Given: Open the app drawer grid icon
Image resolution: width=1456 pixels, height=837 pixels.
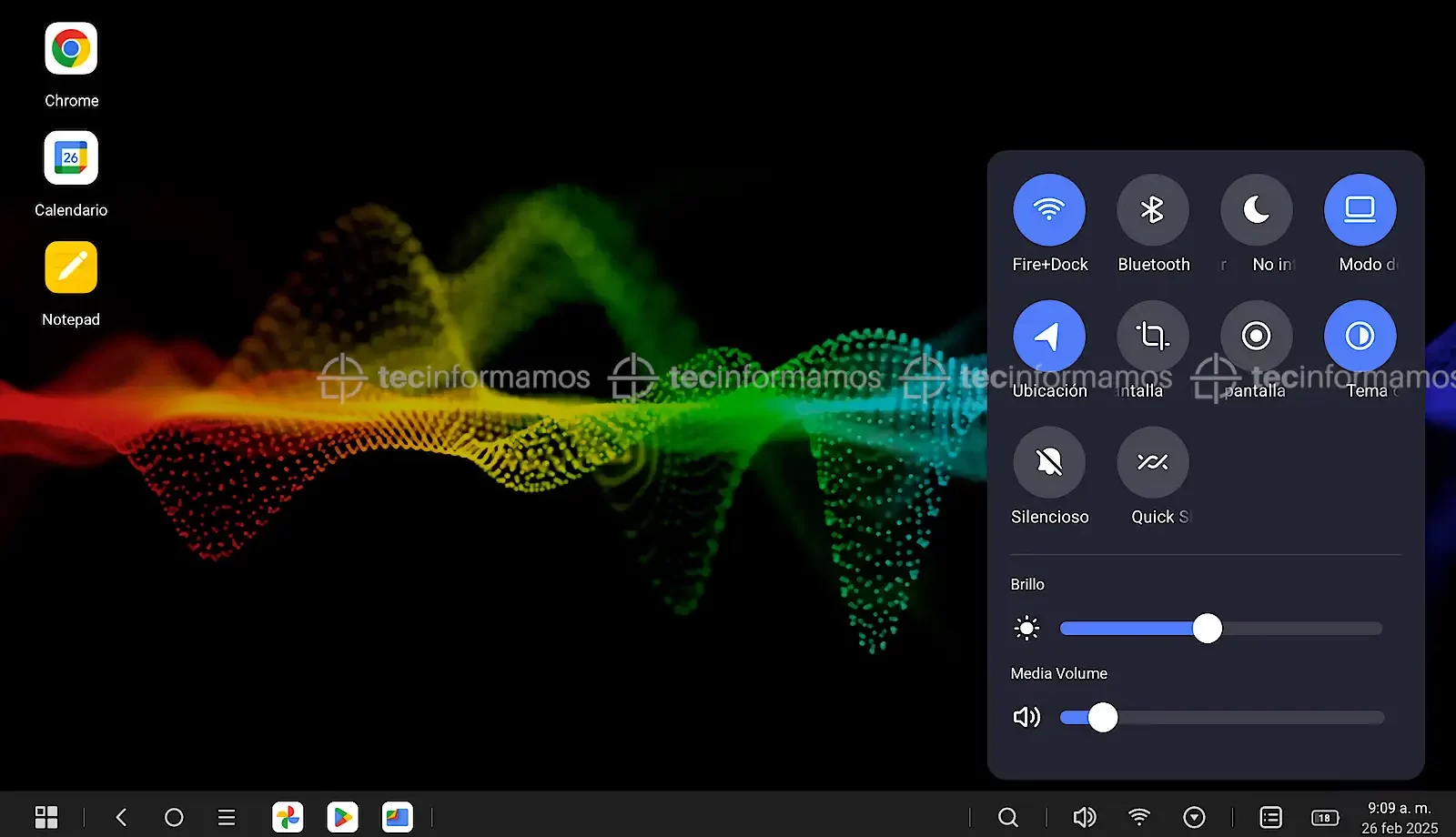Looking at the screenshot, I should coord(46,817).
